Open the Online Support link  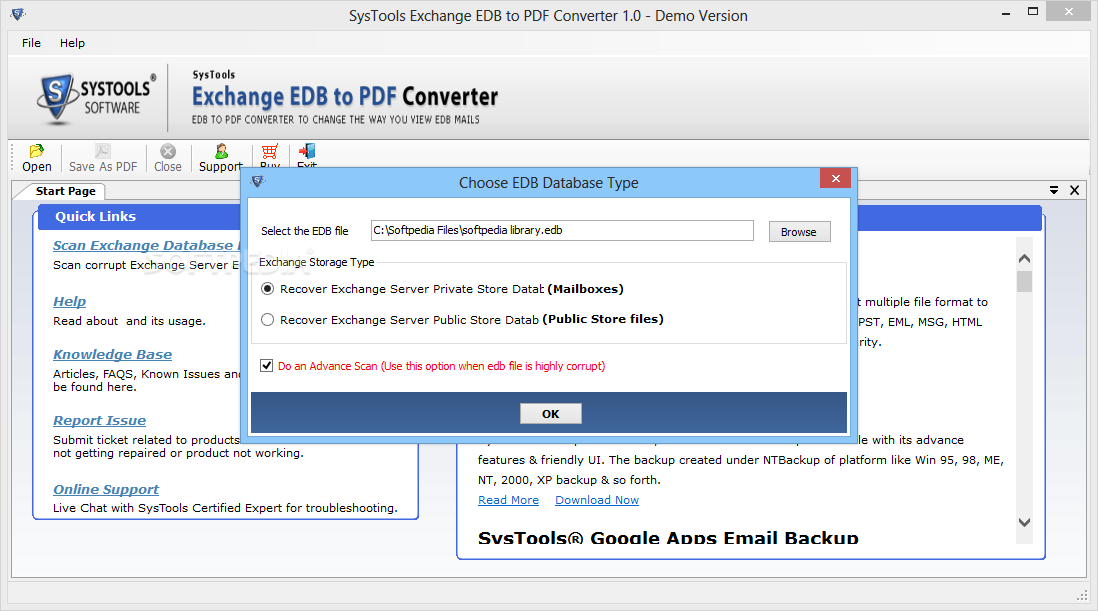click(x=106, y=489)
